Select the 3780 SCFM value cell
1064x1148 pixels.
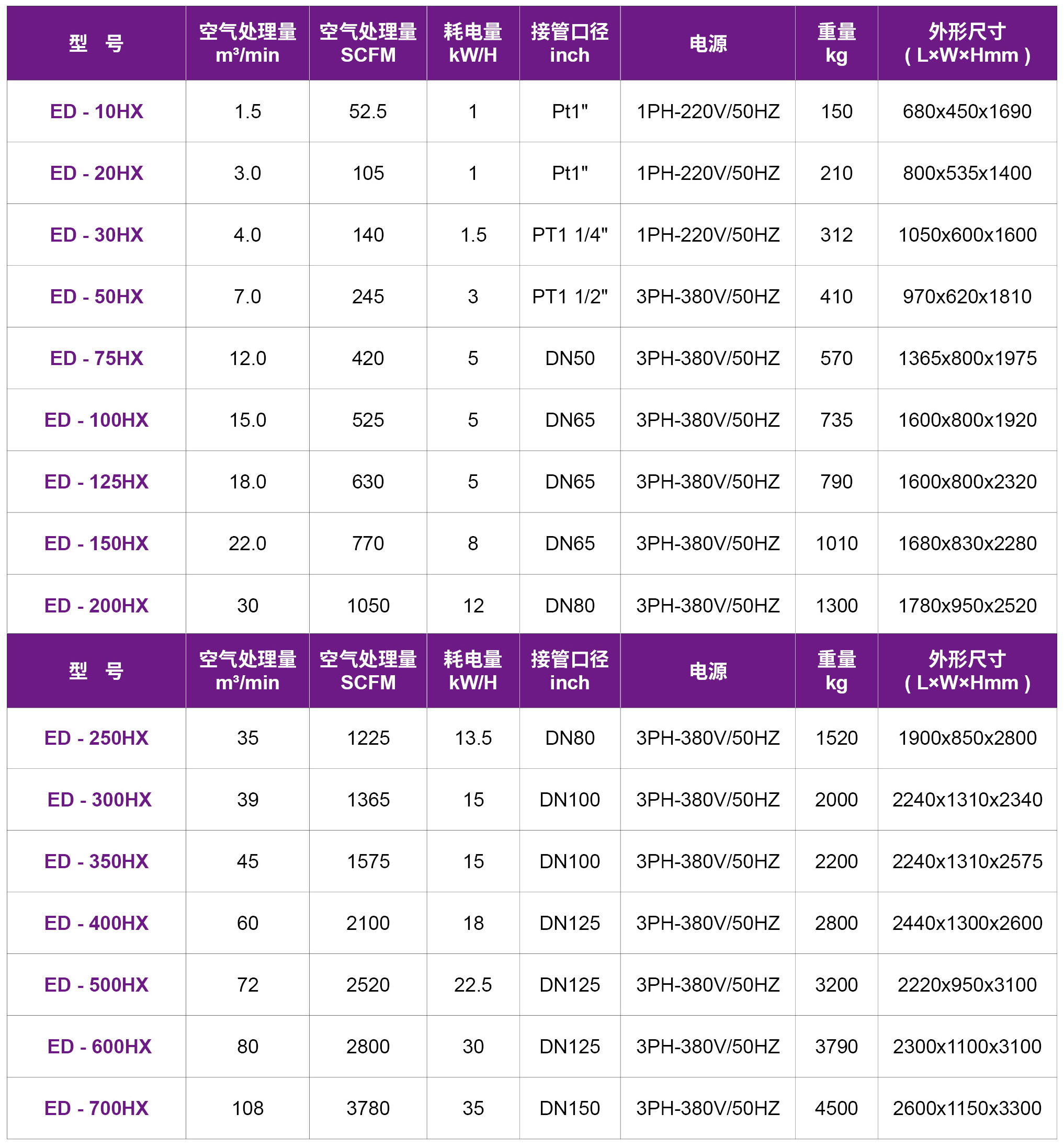tap(367, 1108)
